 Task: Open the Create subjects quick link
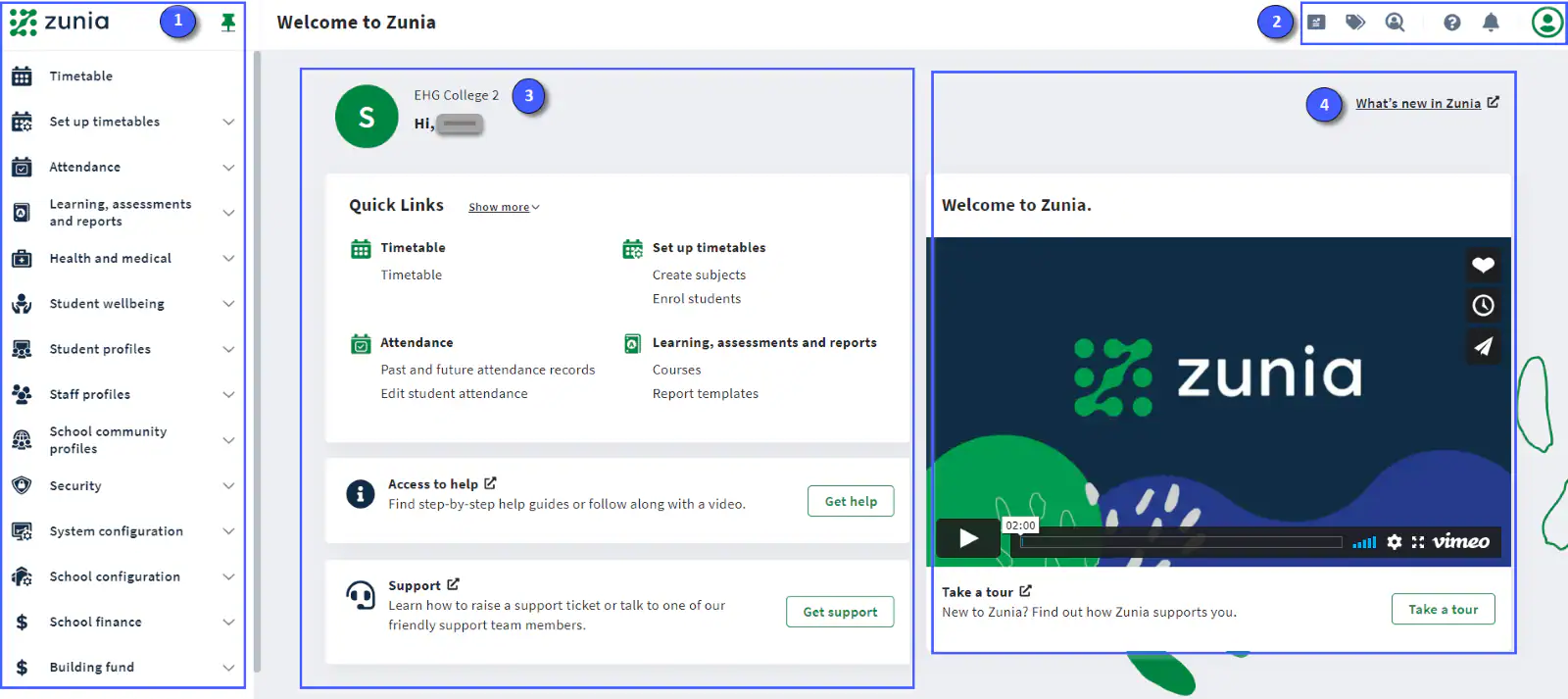click(x=699, y=275)
